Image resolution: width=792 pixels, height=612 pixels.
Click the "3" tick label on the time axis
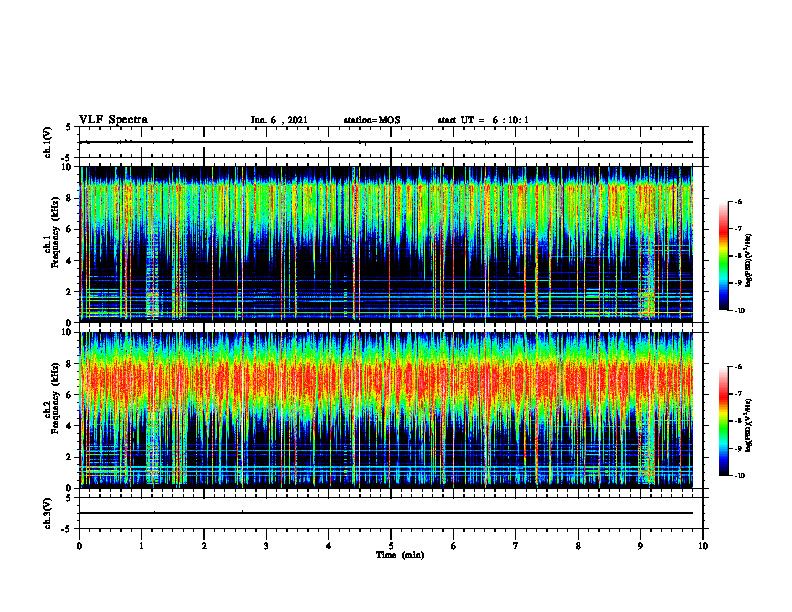[266, 546]
